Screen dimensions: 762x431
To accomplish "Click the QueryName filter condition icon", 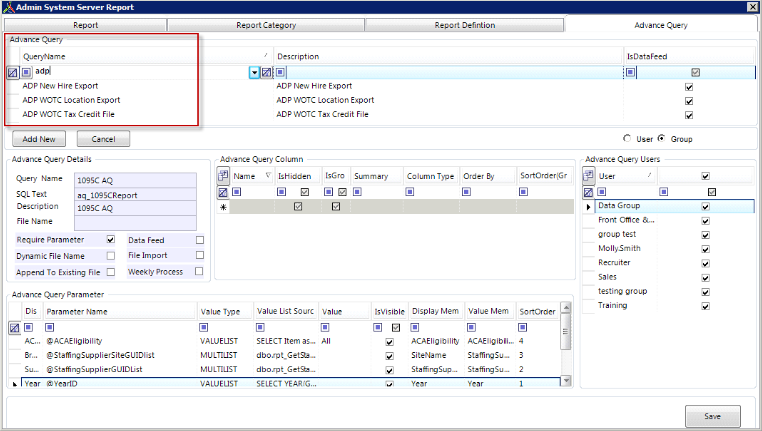I will click(26, 72).
